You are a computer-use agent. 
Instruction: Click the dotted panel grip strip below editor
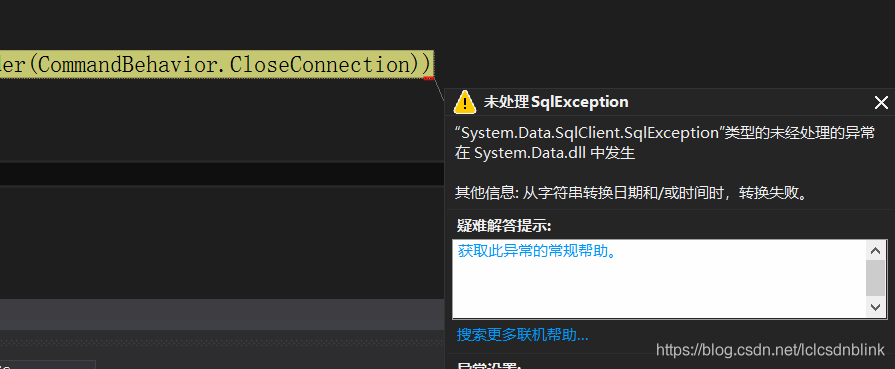[222, 343]
